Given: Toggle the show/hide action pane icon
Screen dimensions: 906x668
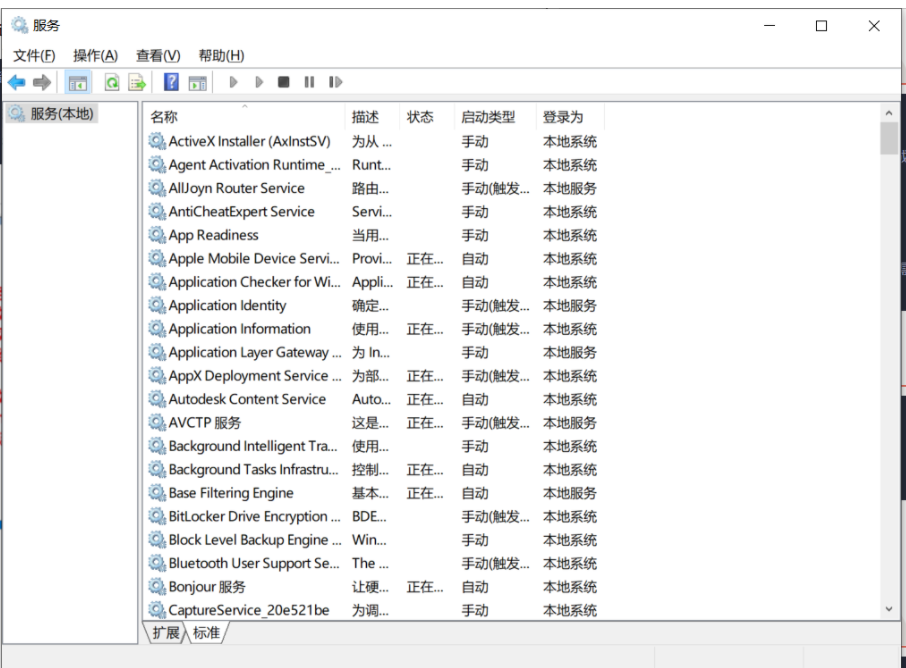Looking at the screenshot, I should pos(198,83).
